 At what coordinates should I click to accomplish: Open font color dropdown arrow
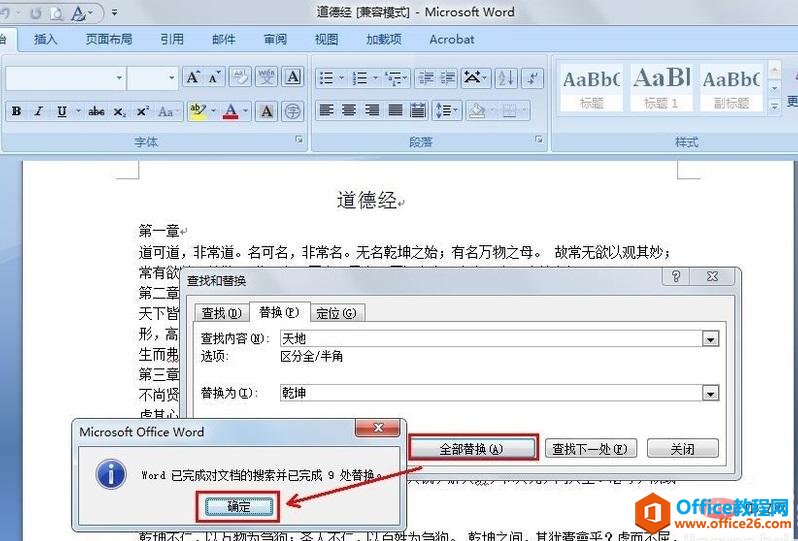(x=246, y=111)
